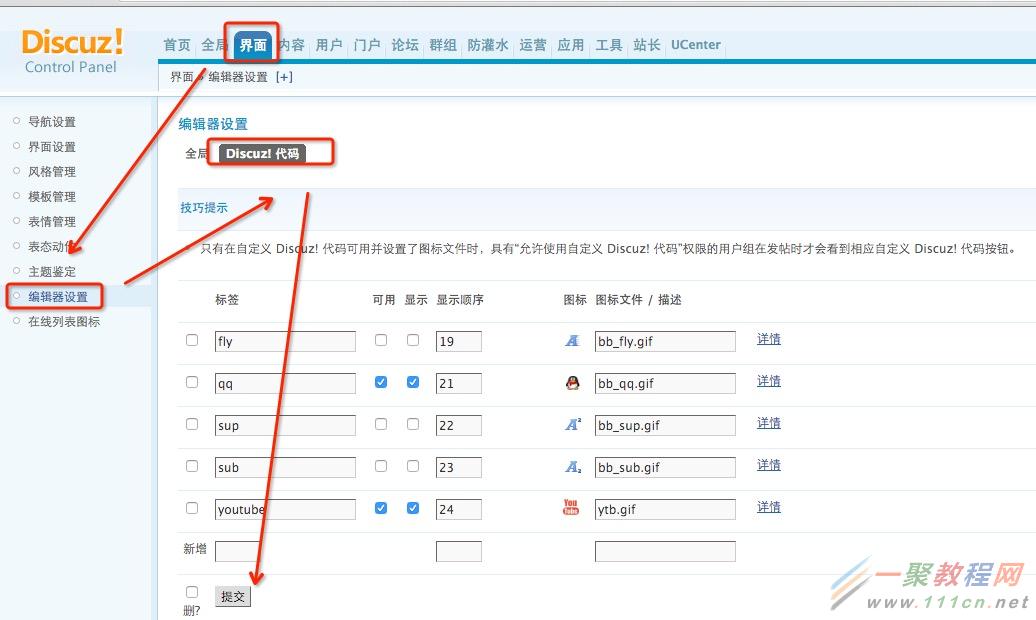Click the superscript icon in sup row

[x=573, y=424]
